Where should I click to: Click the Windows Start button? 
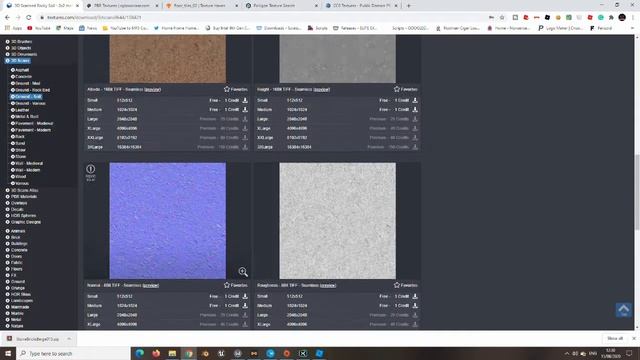coord(8,353)
